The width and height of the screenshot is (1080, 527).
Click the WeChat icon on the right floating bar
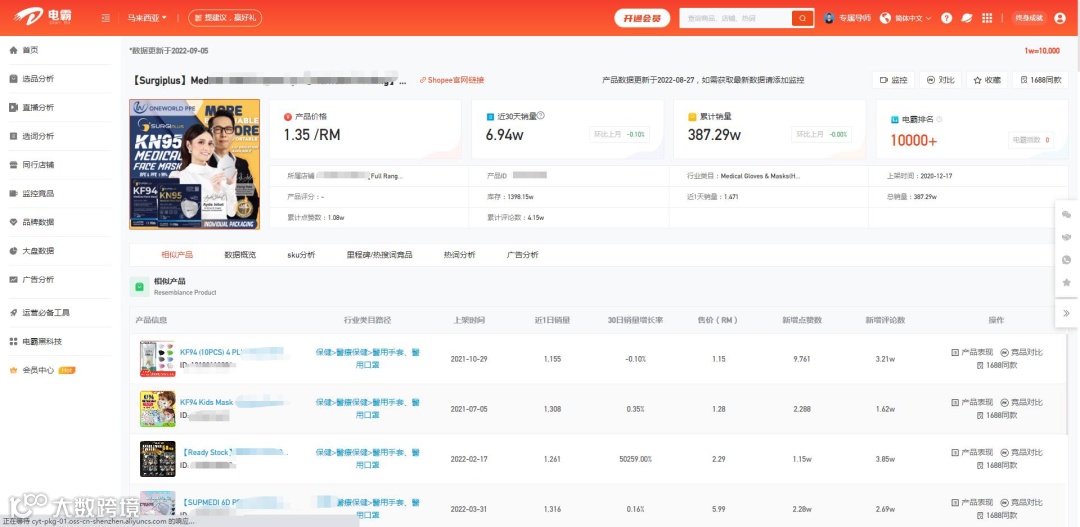pos(1067,215)
